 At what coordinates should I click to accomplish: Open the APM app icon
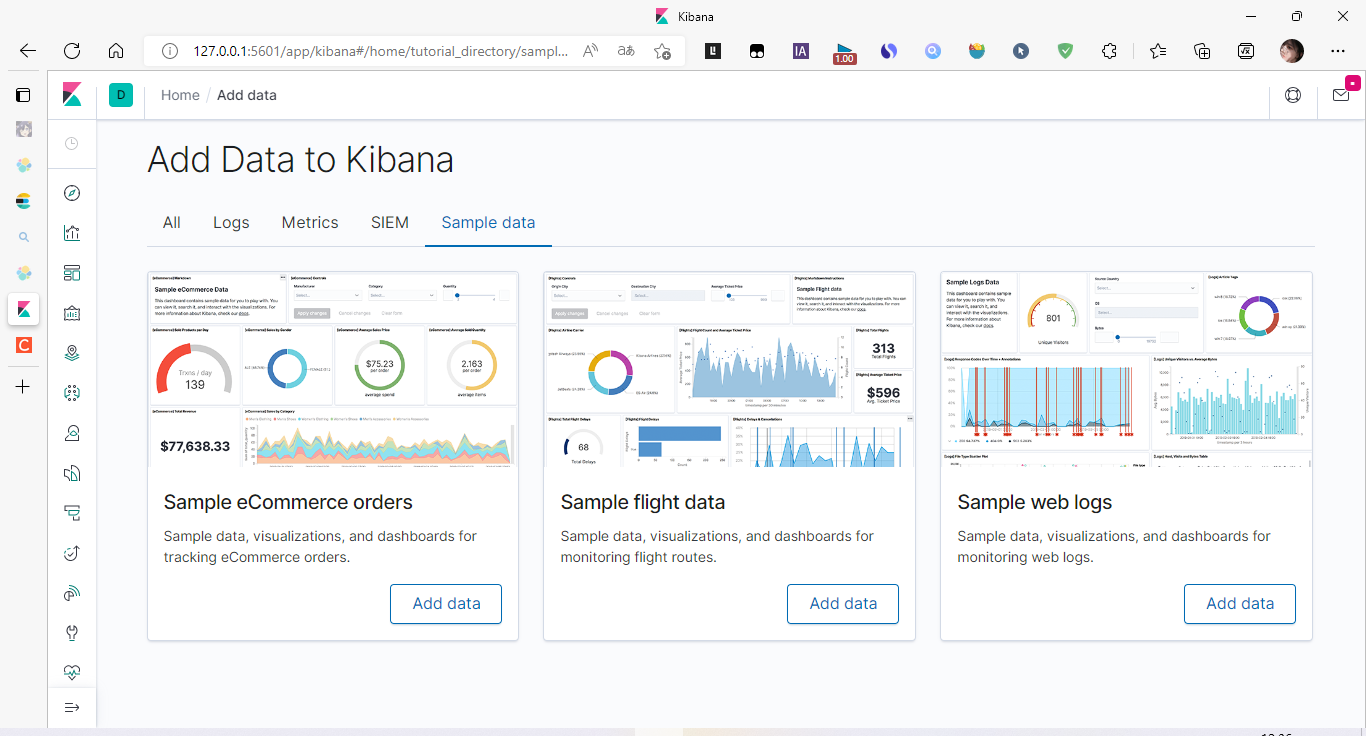point(72,513)
